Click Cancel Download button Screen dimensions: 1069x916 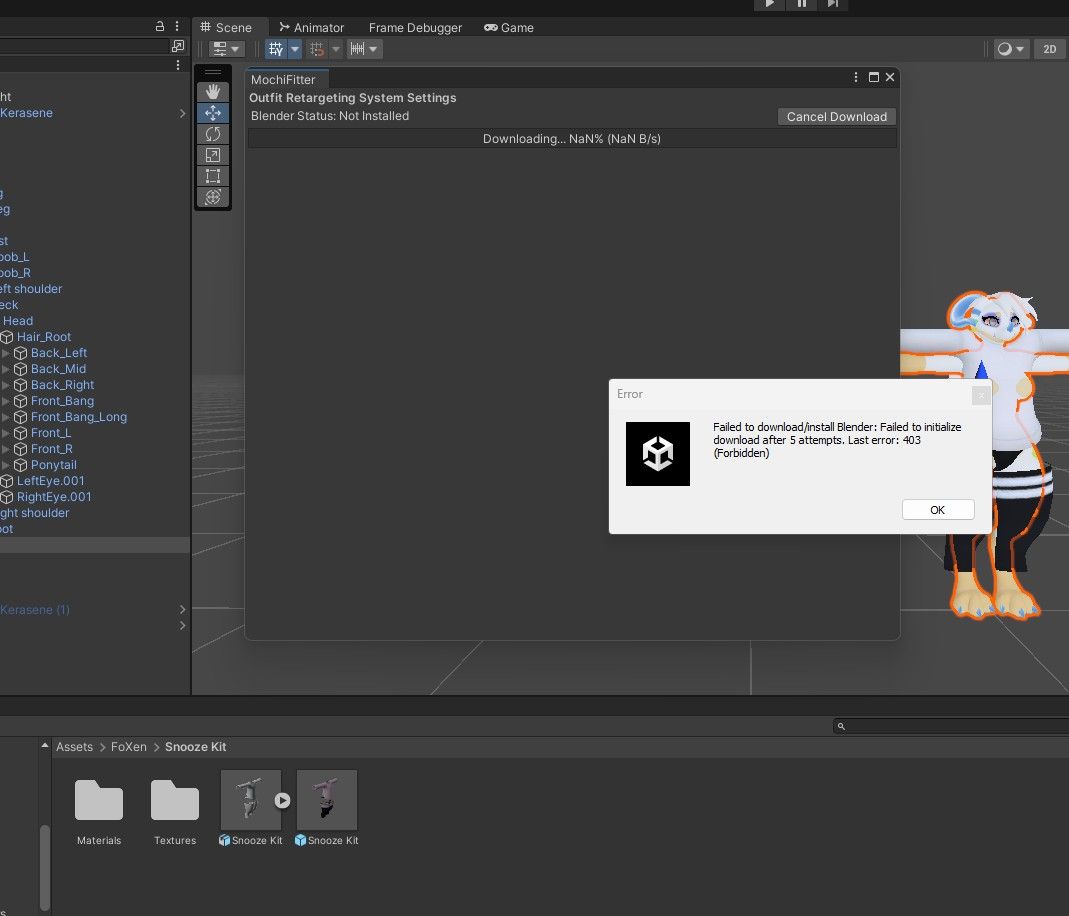(x=837, y=117)
